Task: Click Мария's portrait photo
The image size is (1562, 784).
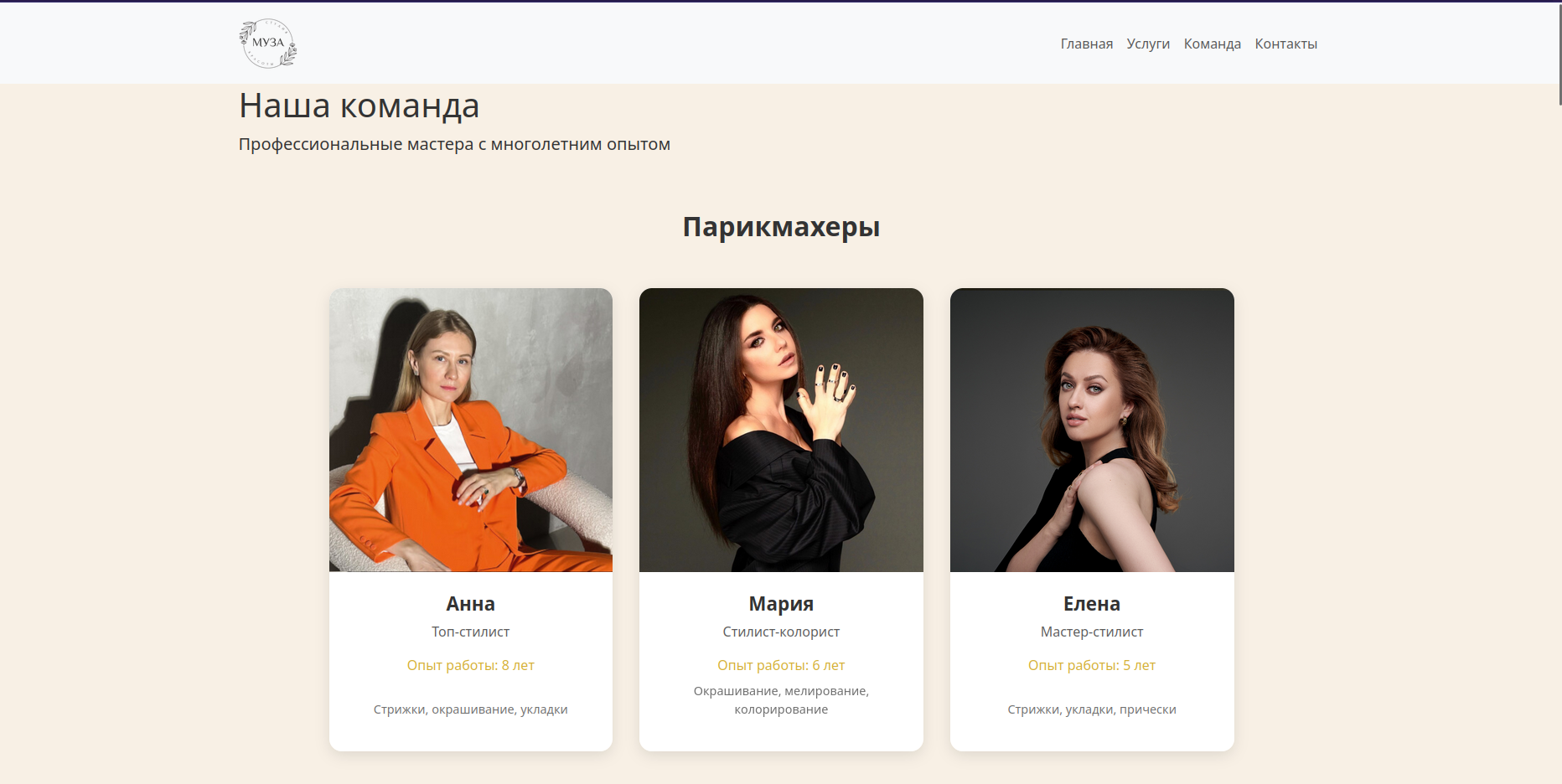Action: [x=781, y=430]
